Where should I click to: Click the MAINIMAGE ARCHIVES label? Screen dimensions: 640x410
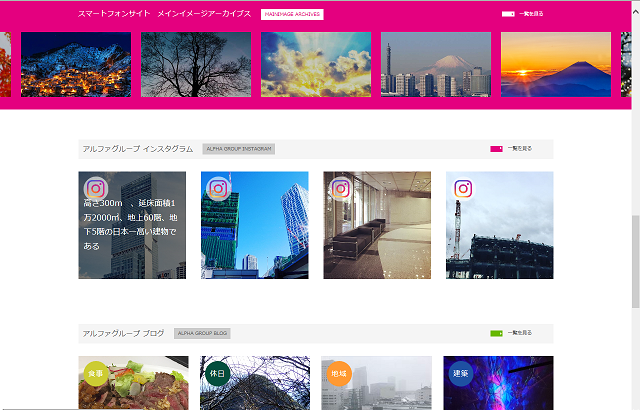pos(292,14)
